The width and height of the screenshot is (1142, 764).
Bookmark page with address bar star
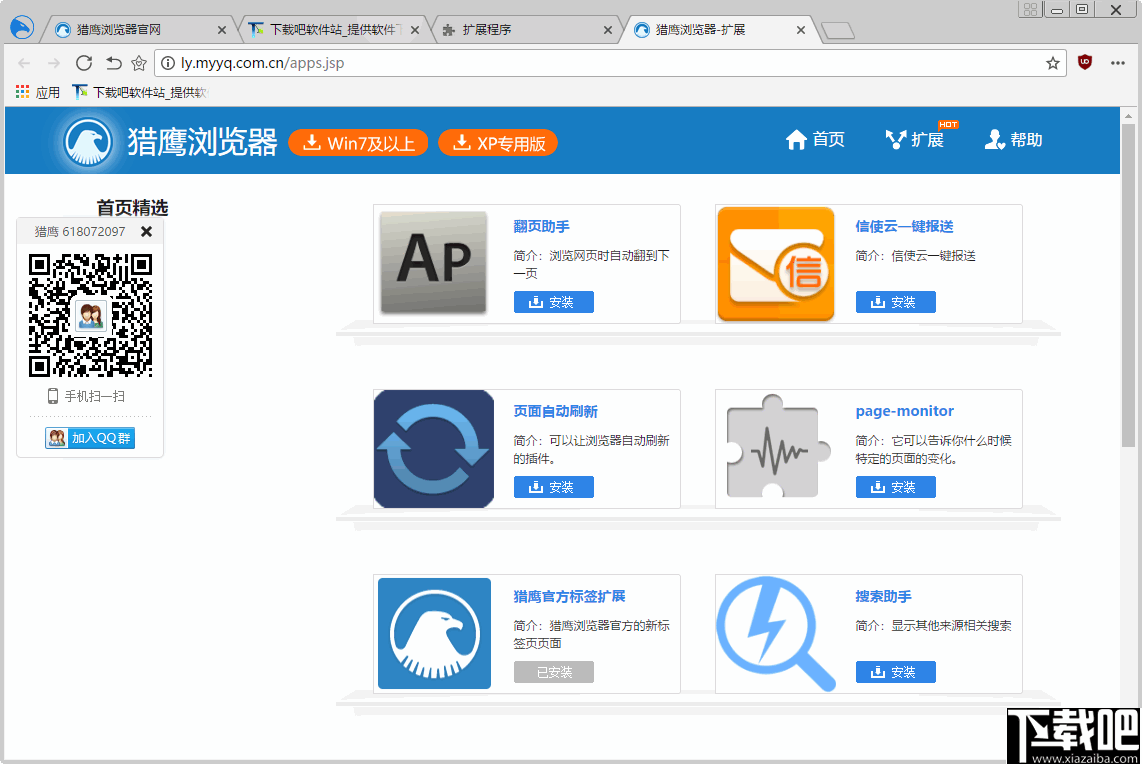pos(1052,63)
